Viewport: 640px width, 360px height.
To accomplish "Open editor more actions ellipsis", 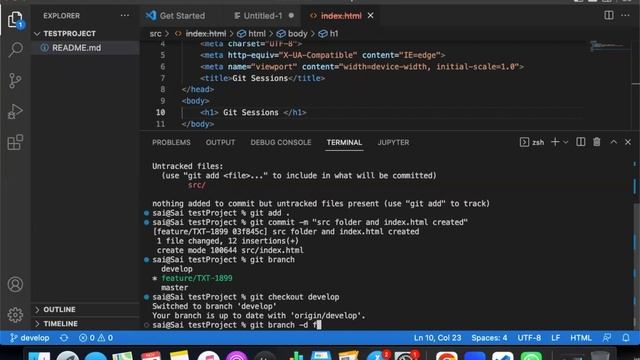I will pyautogui.click(x=625, y=15).
